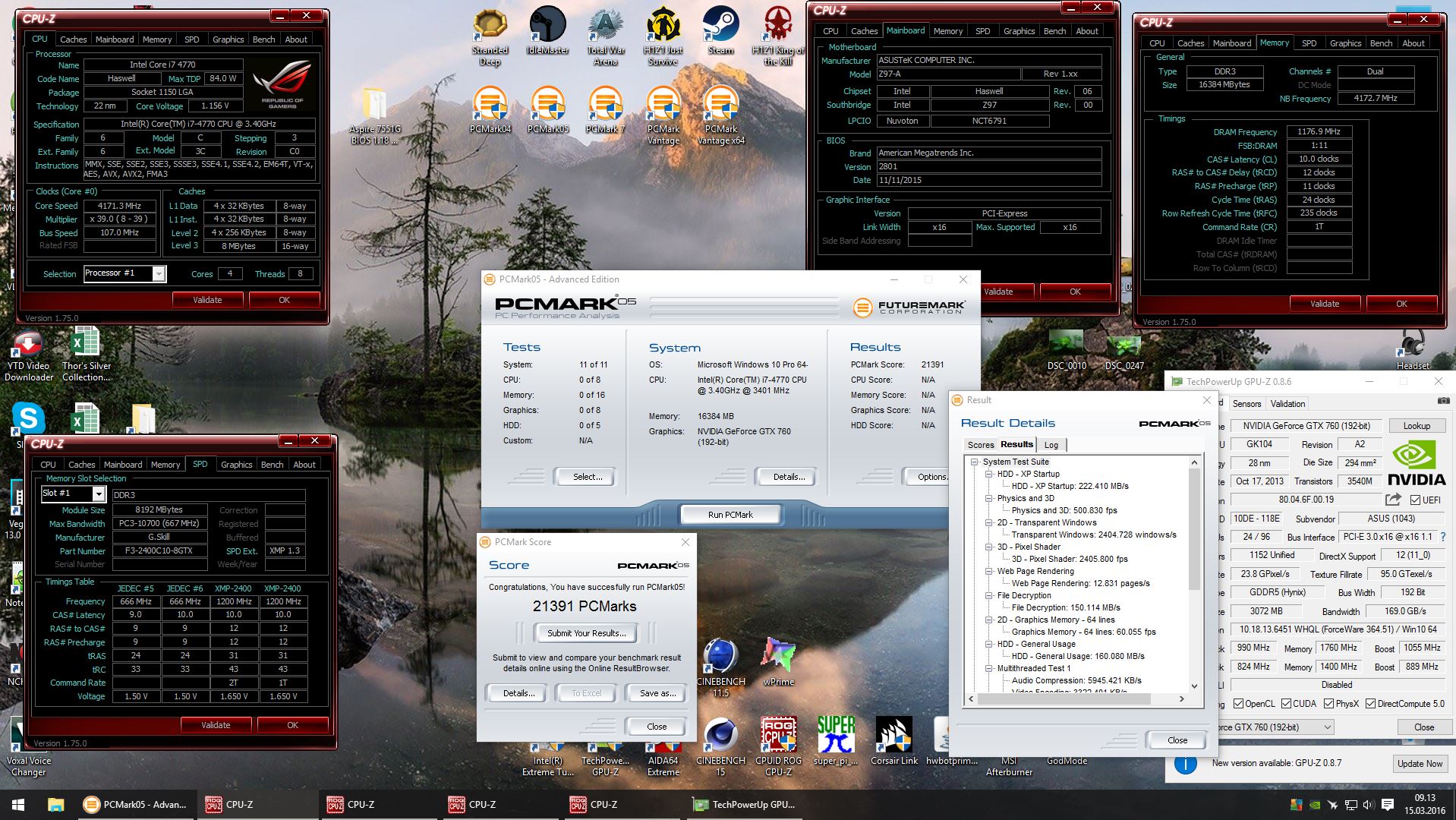This screenshot has width=1456, height=820.
Task: Open the Stranded Deep desktop shortcut
Action: (x=490, y=36)
